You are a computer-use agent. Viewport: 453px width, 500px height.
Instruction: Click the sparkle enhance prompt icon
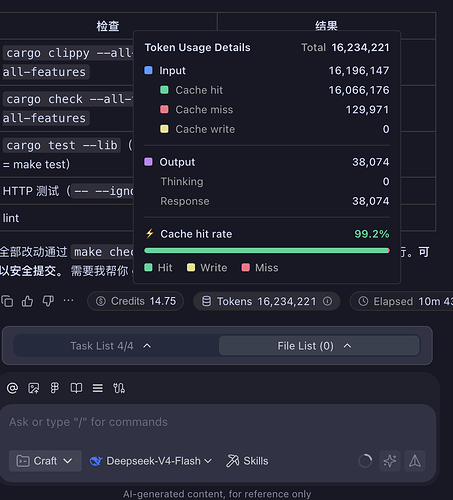tap(390, 461)
